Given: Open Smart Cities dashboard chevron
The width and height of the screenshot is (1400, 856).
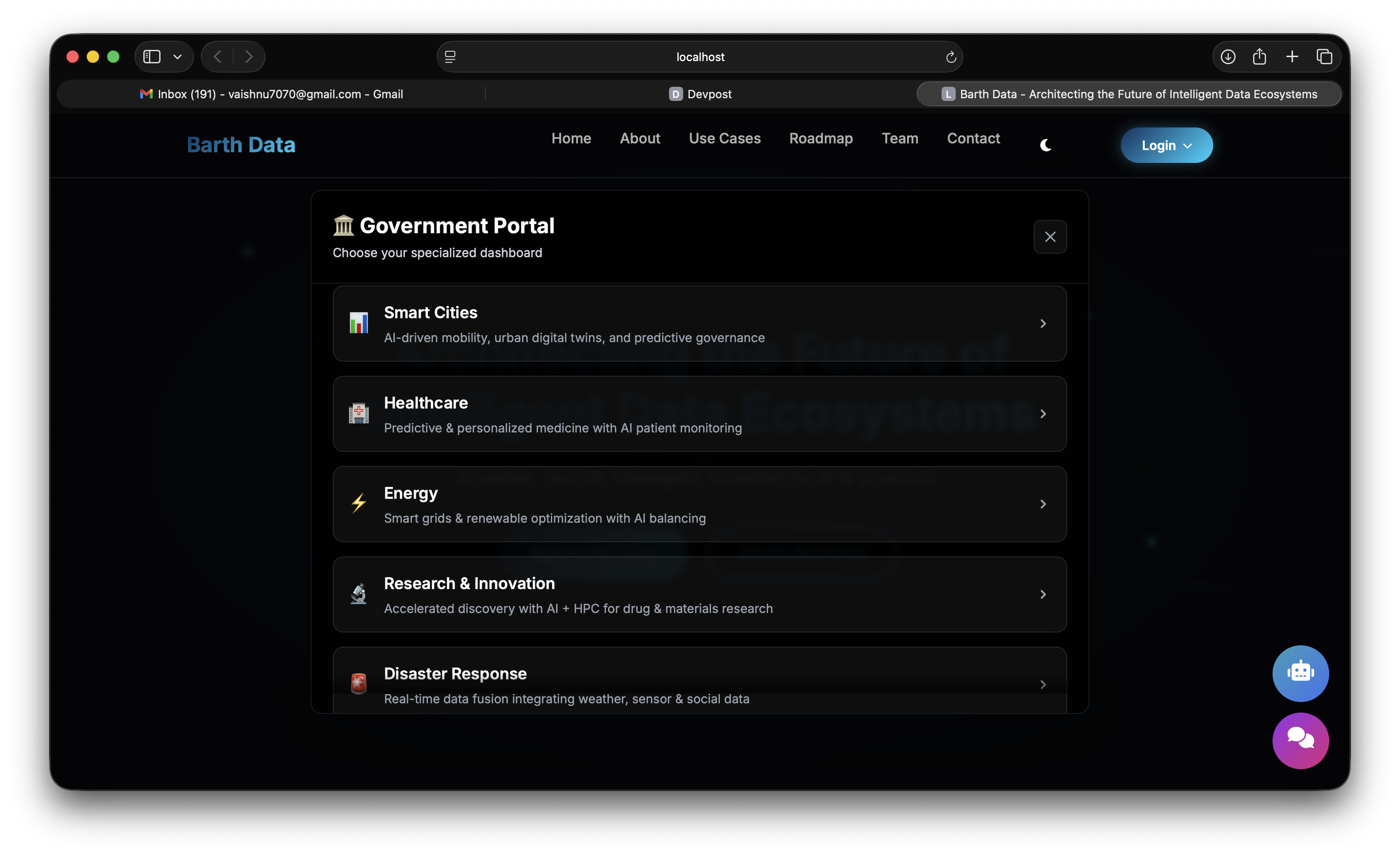Looking at the screenshot, I should tap(1042, 324).
